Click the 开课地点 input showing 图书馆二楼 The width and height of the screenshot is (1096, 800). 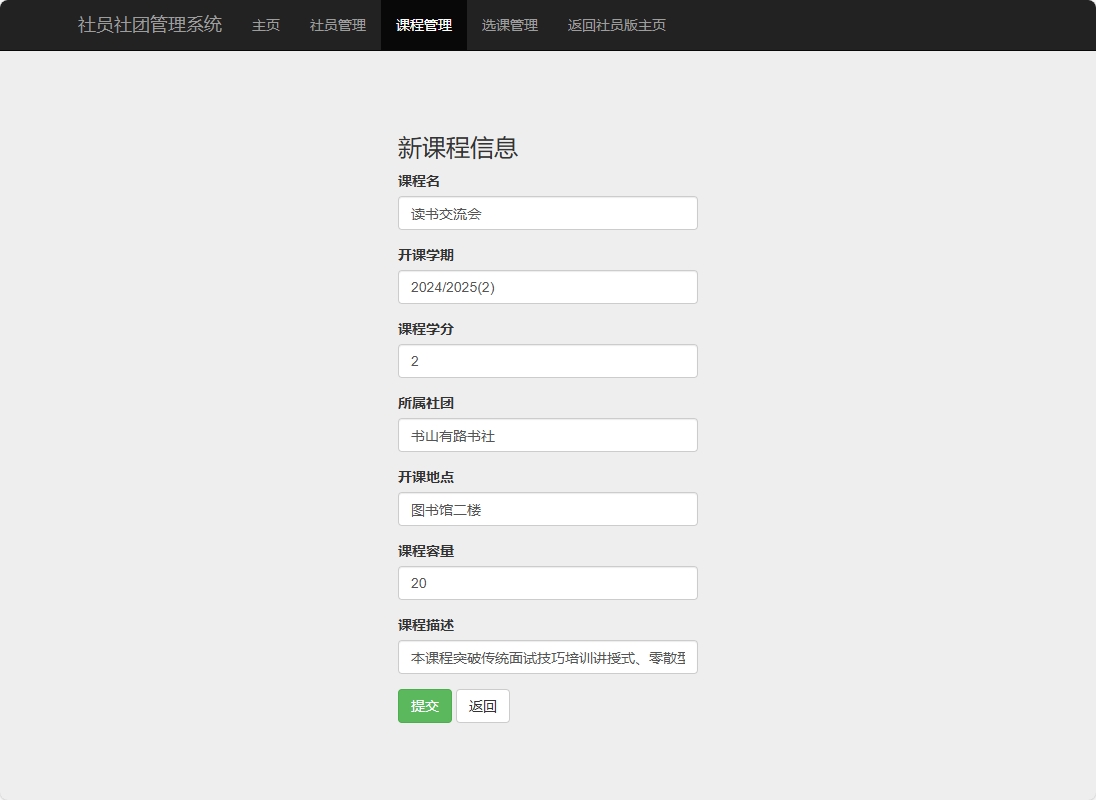pos(547,509)
